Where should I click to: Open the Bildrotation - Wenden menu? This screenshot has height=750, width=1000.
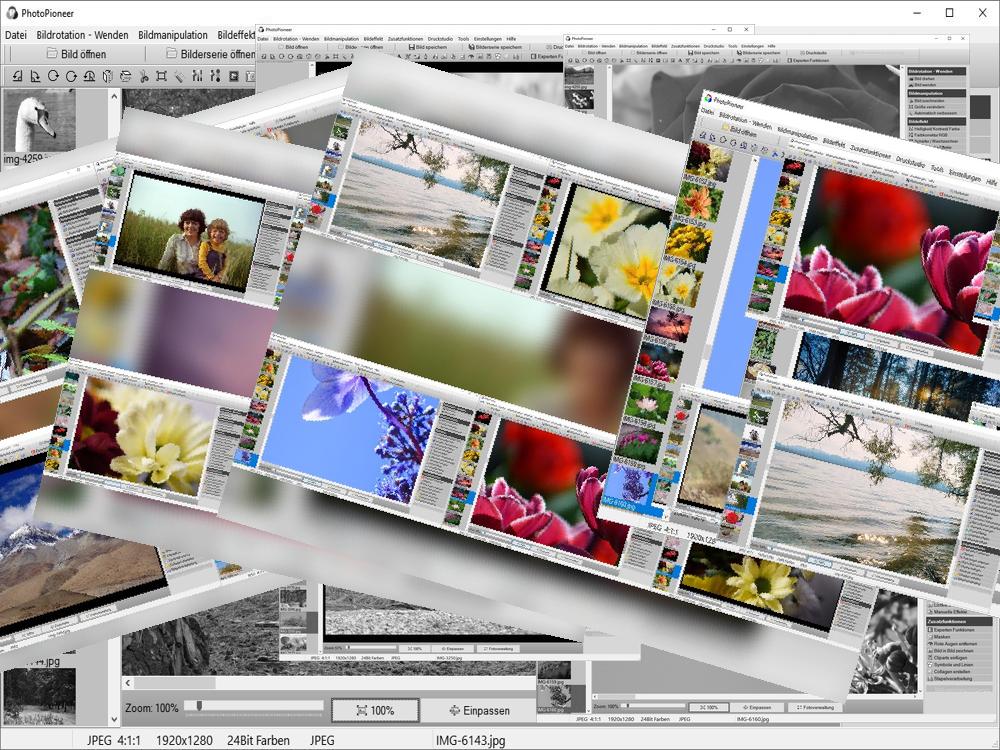(x=82, y=34)
